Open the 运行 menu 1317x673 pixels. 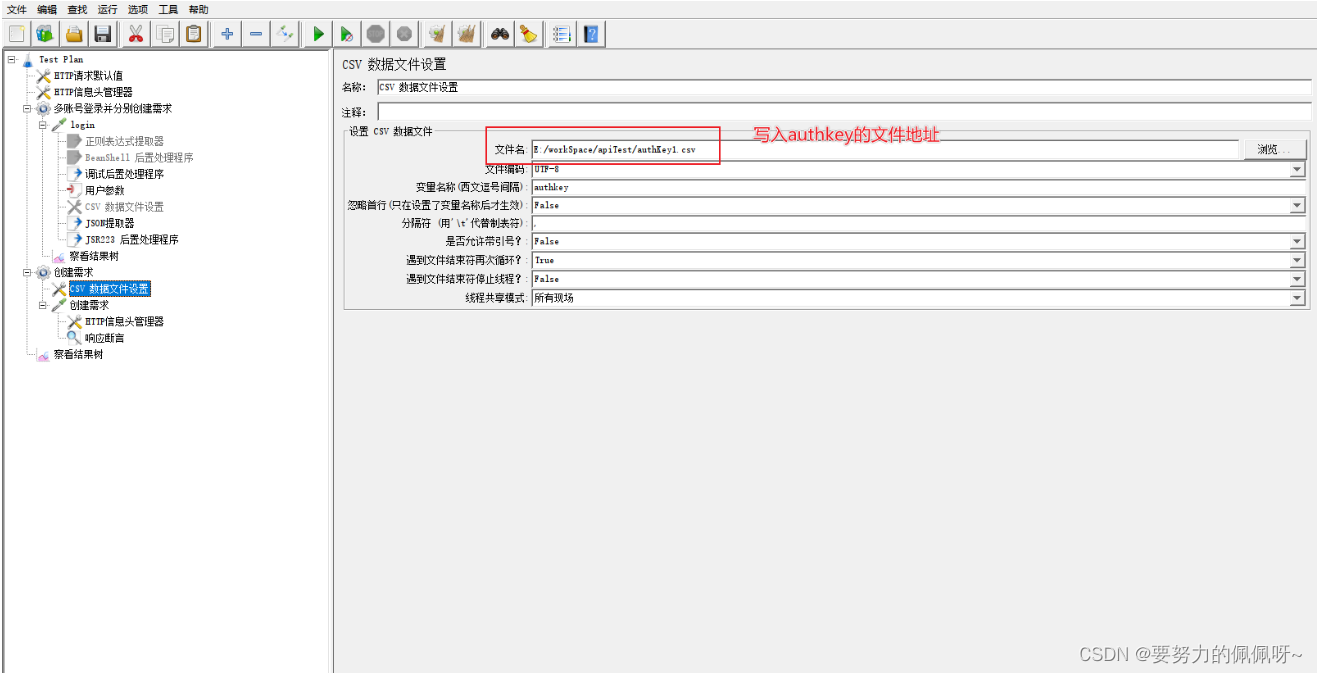click(x=107, y=9)
